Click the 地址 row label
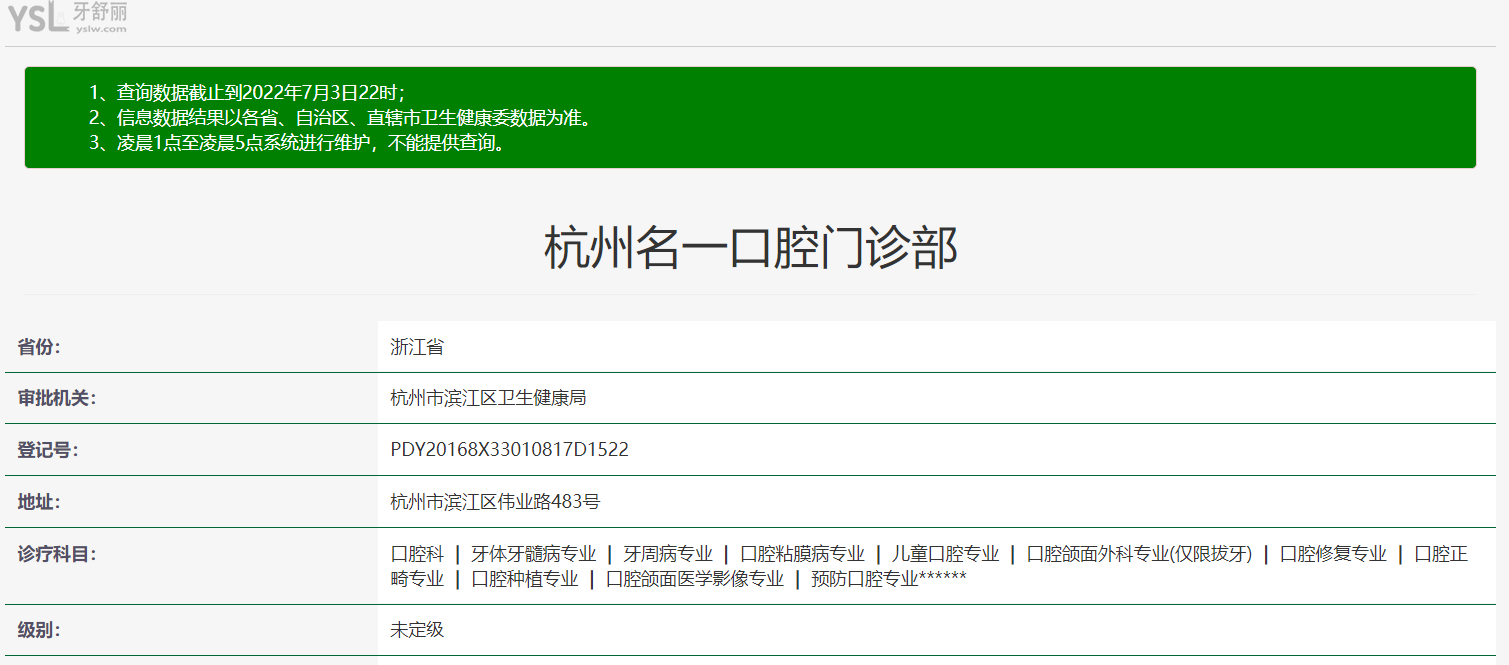 pos(39,502)
